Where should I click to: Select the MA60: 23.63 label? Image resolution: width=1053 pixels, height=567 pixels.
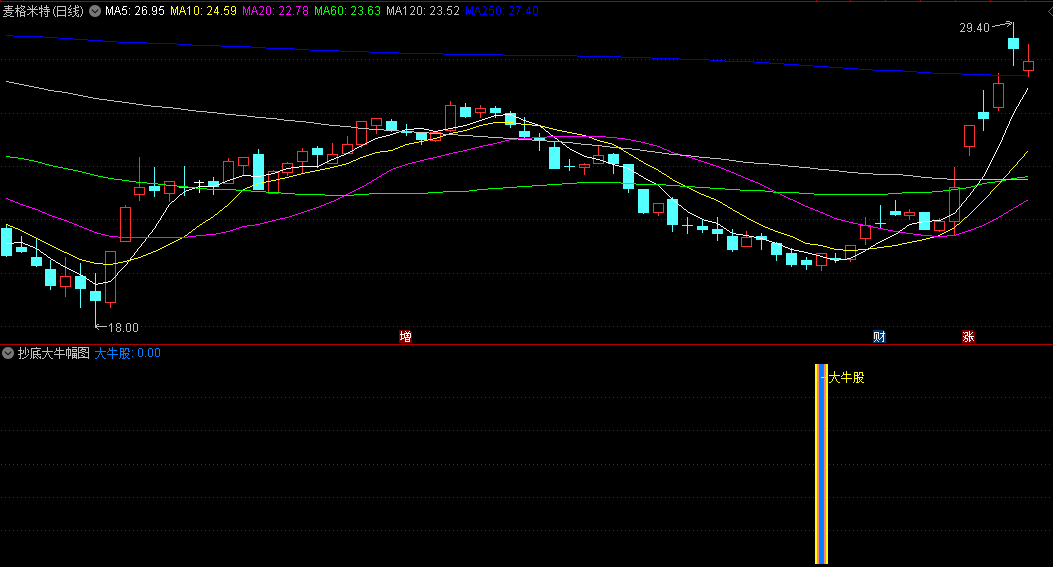tap(347, 11)
